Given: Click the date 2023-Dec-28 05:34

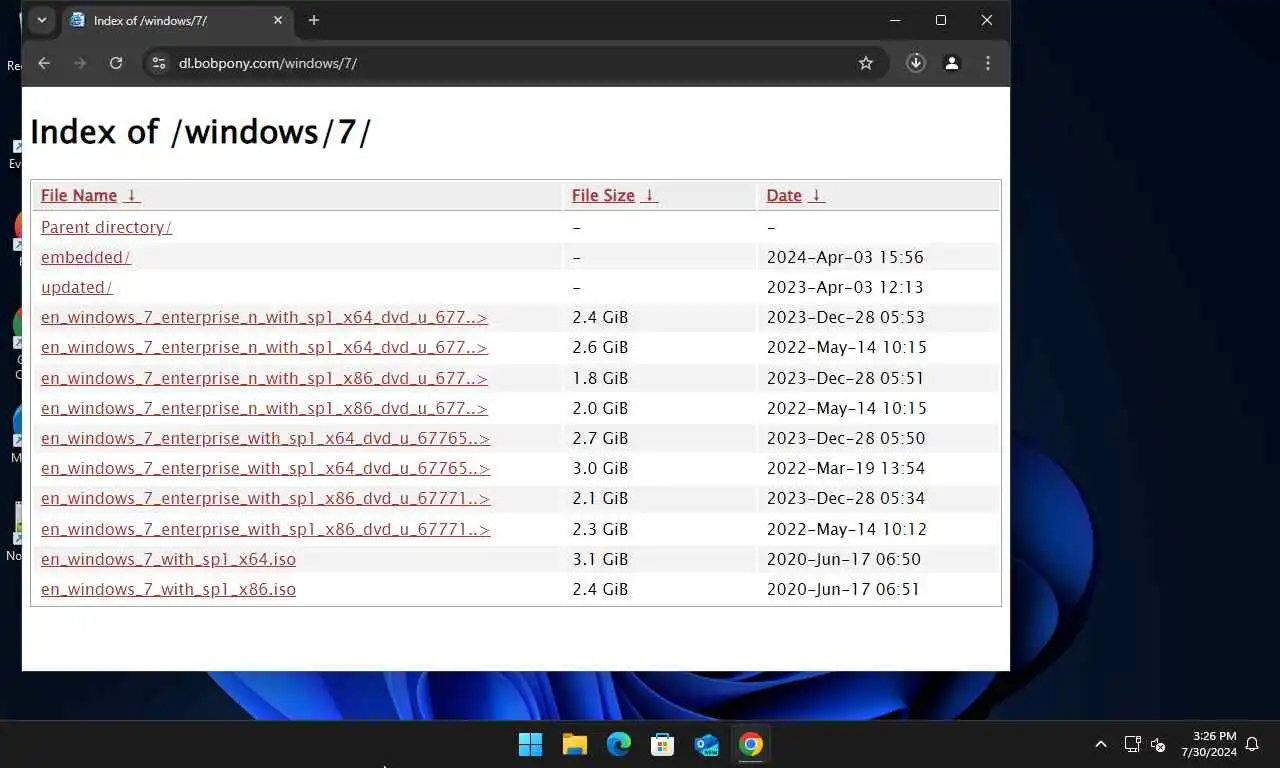Looking at the screenshot, I should [x=846, y=498].
